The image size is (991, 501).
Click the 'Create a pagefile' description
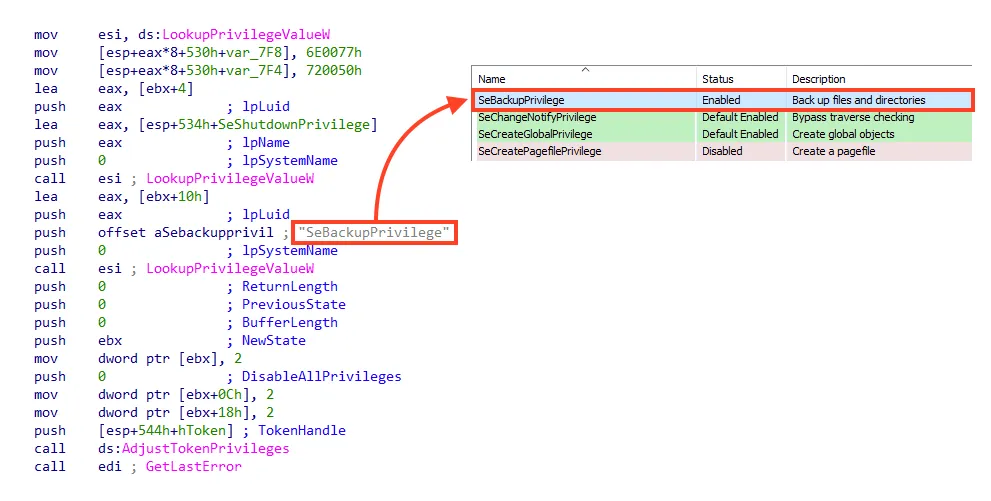(834, 151)
